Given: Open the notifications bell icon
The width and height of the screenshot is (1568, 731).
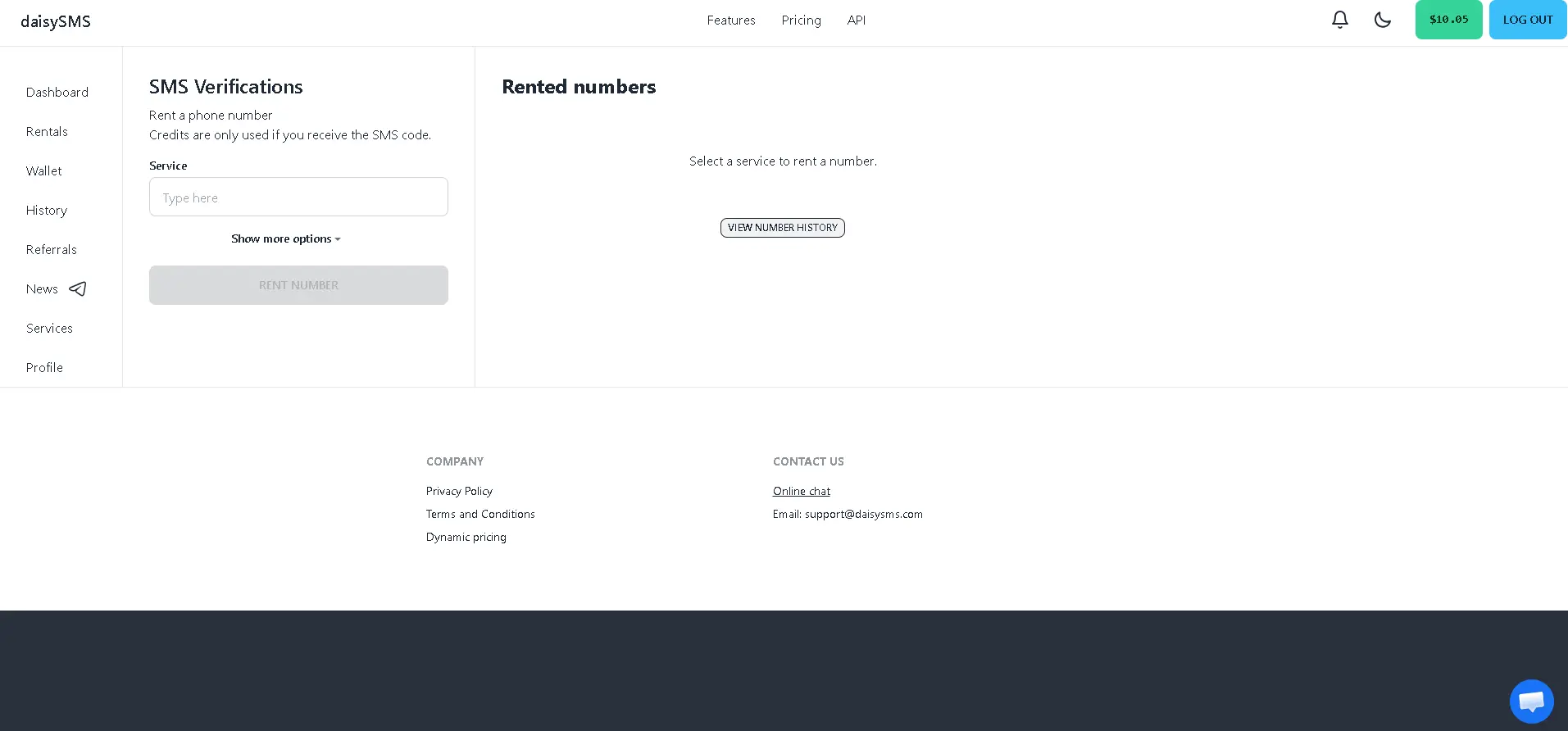Looking at the screenshot, I should [1340, 20].
